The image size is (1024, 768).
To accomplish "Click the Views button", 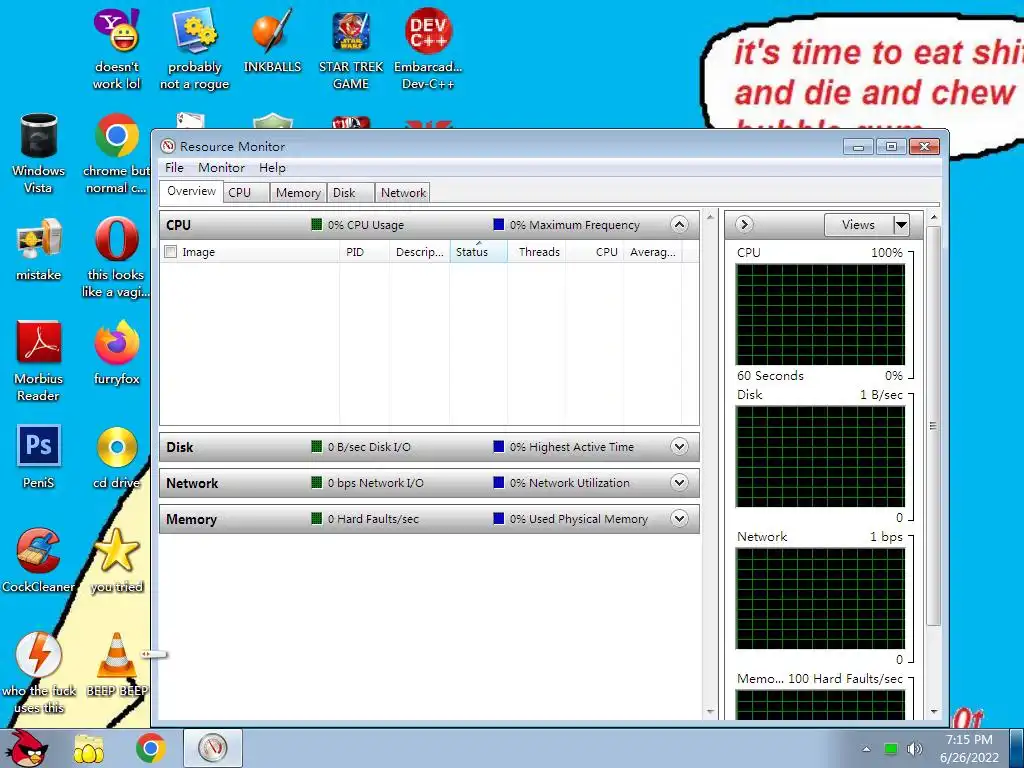I will [x=858, y=225].
